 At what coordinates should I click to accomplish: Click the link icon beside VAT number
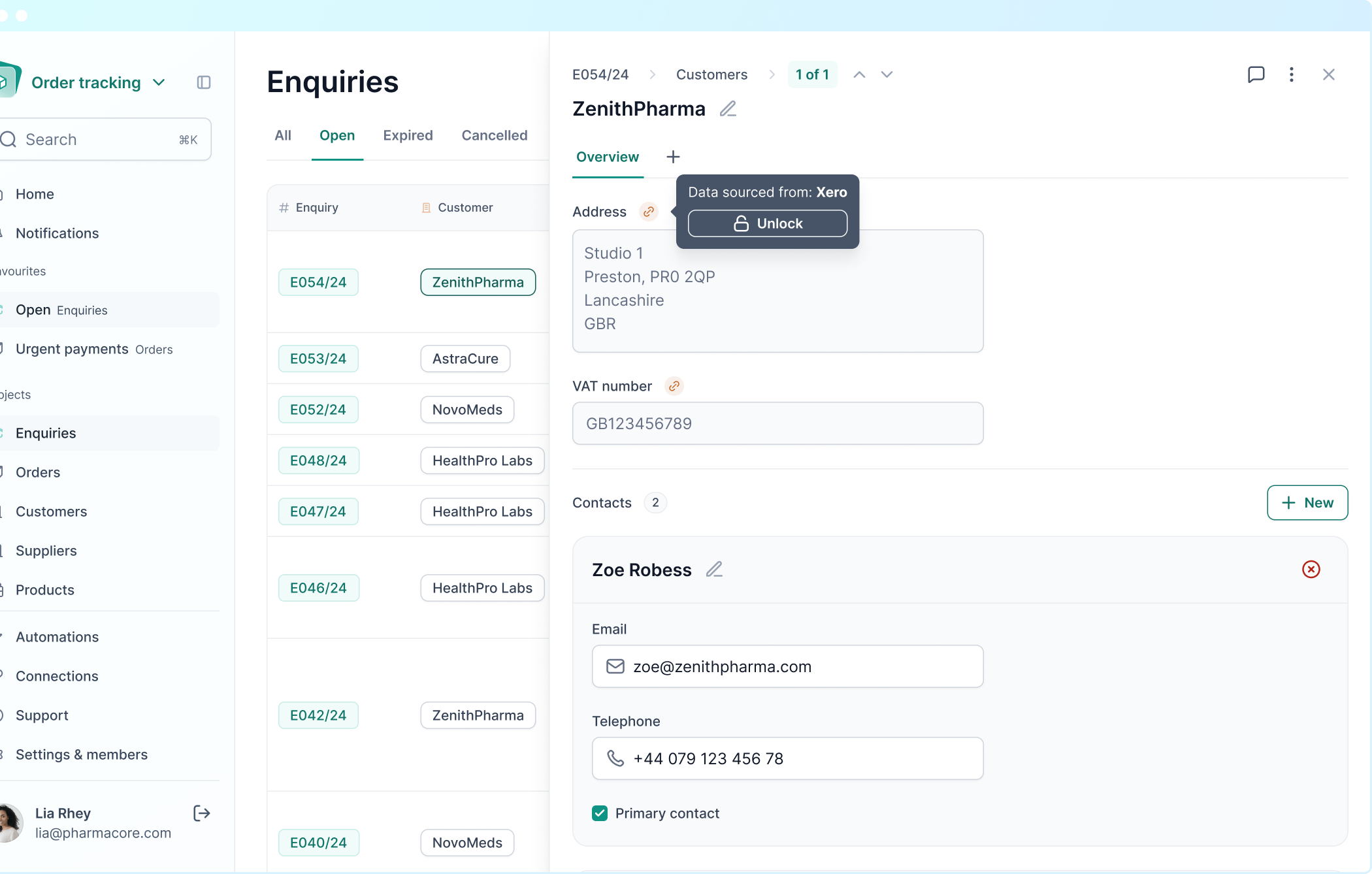[x=674, y=386]
